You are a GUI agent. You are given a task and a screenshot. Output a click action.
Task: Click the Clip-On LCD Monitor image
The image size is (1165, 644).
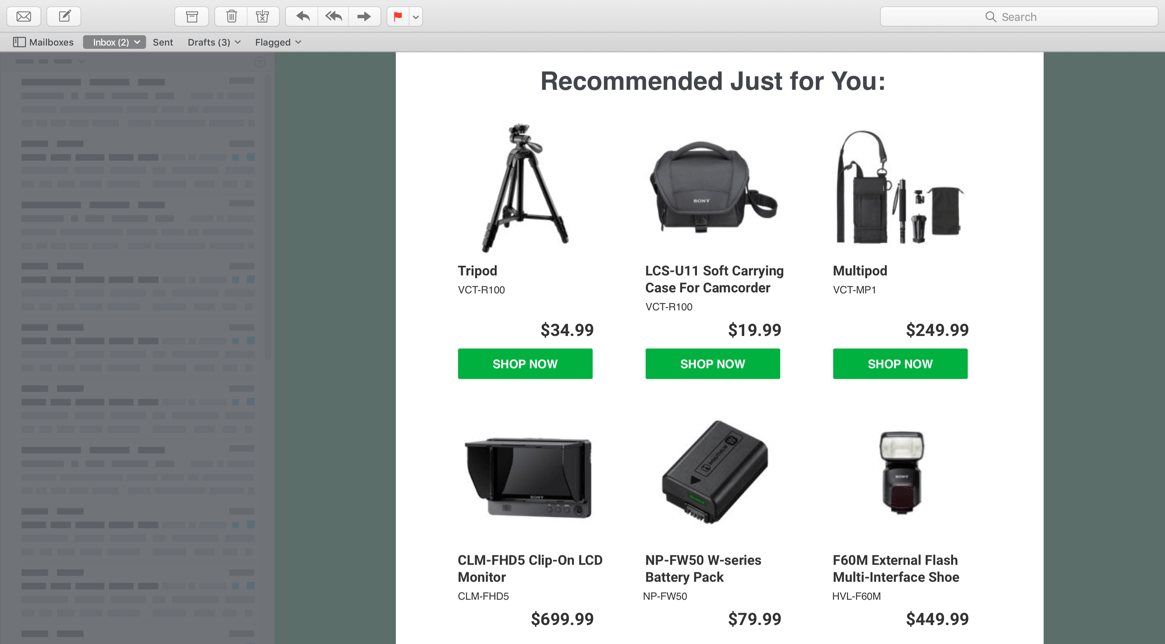(528, 478)
